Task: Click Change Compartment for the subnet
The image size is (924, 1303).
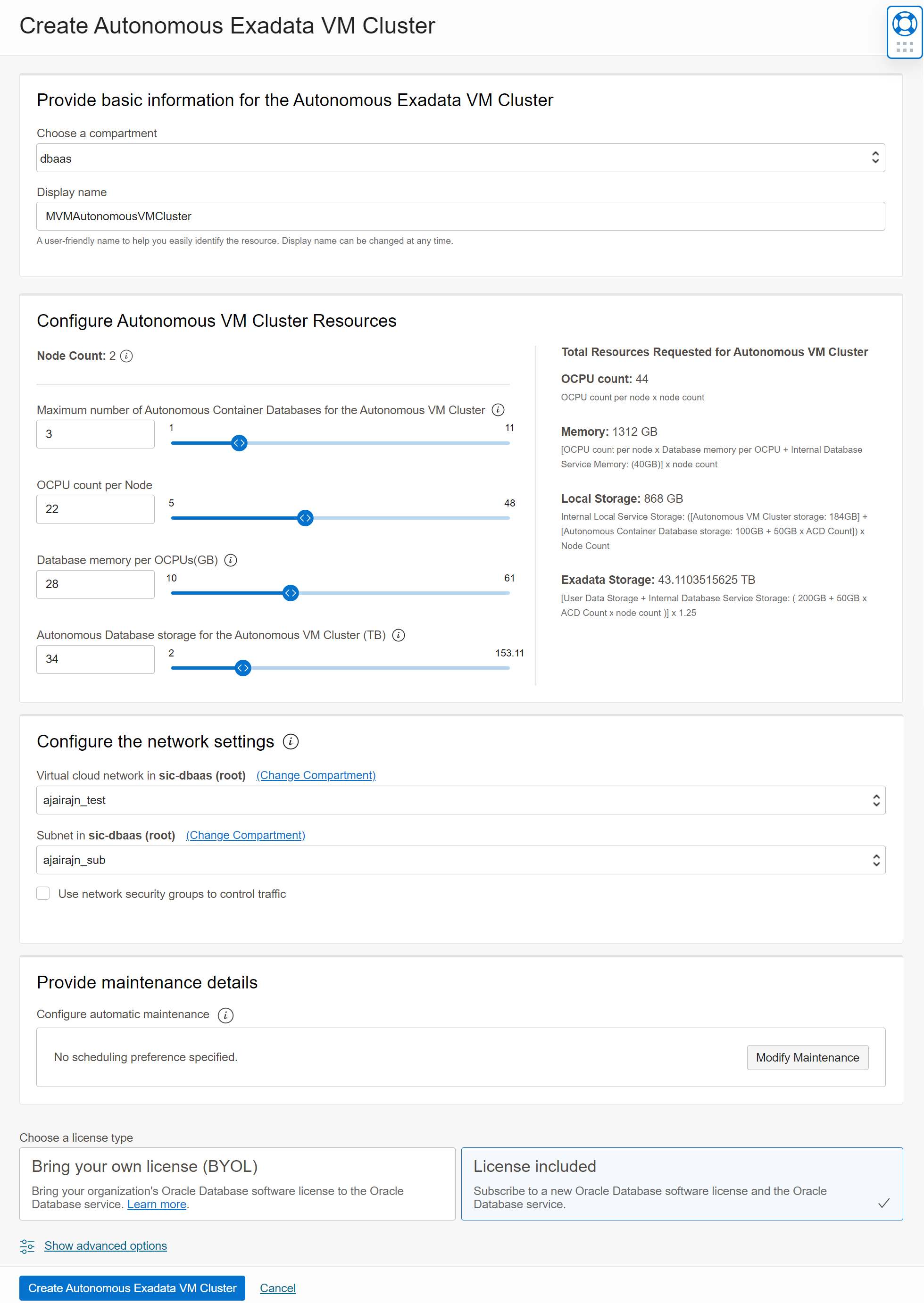Action: tap(245, 835)
